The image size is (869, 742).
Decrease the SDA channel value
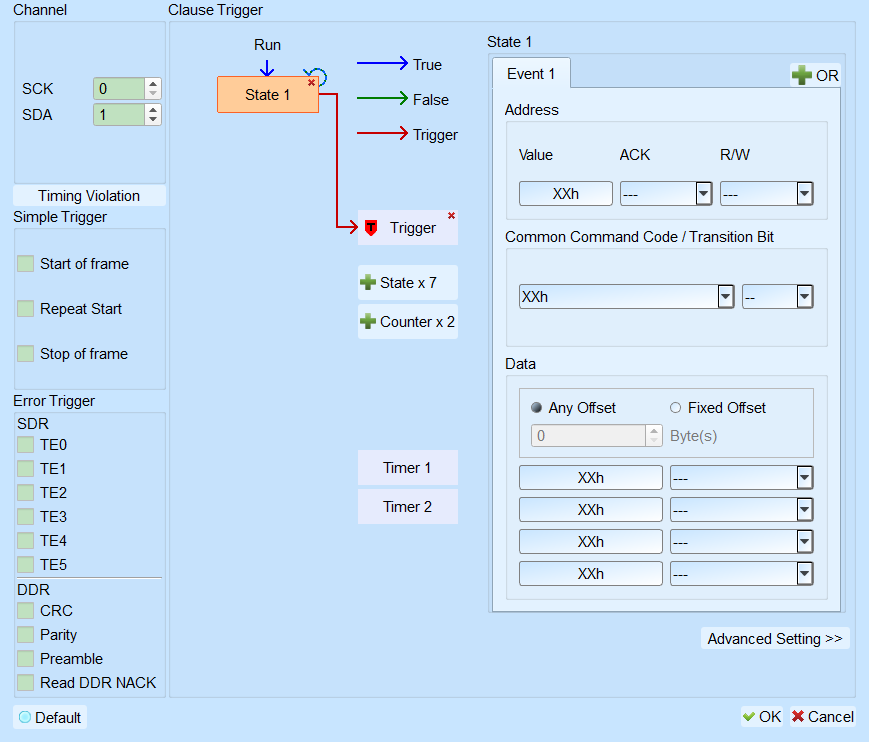tap(153, 120)
